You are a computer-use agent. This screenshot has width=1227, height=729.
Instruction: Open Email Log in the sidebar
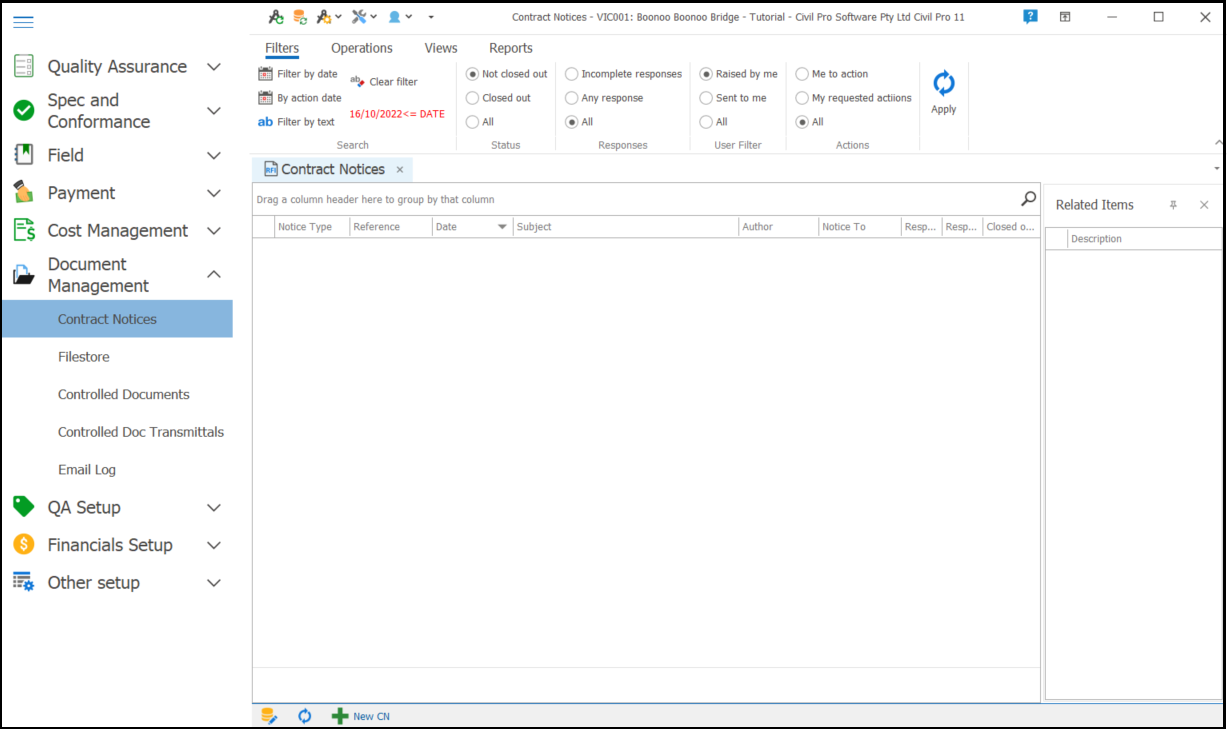tap(117, 470)
